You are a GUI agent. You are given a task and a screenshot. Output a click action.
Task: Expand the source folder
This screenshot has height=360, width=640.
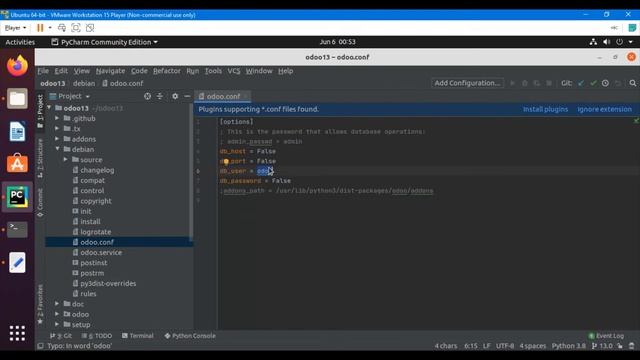point(65,160)
